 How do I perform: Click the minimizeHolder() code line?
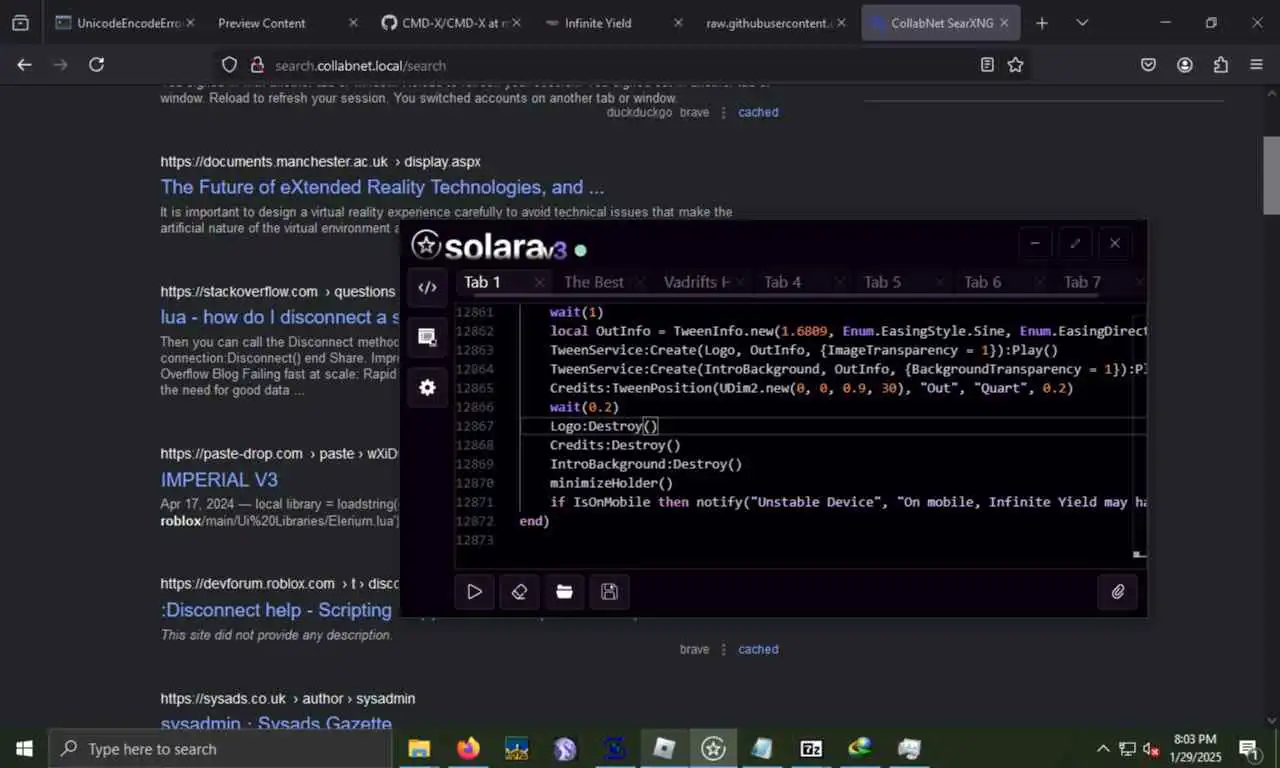pyautogui.click(x=611, y=483)
